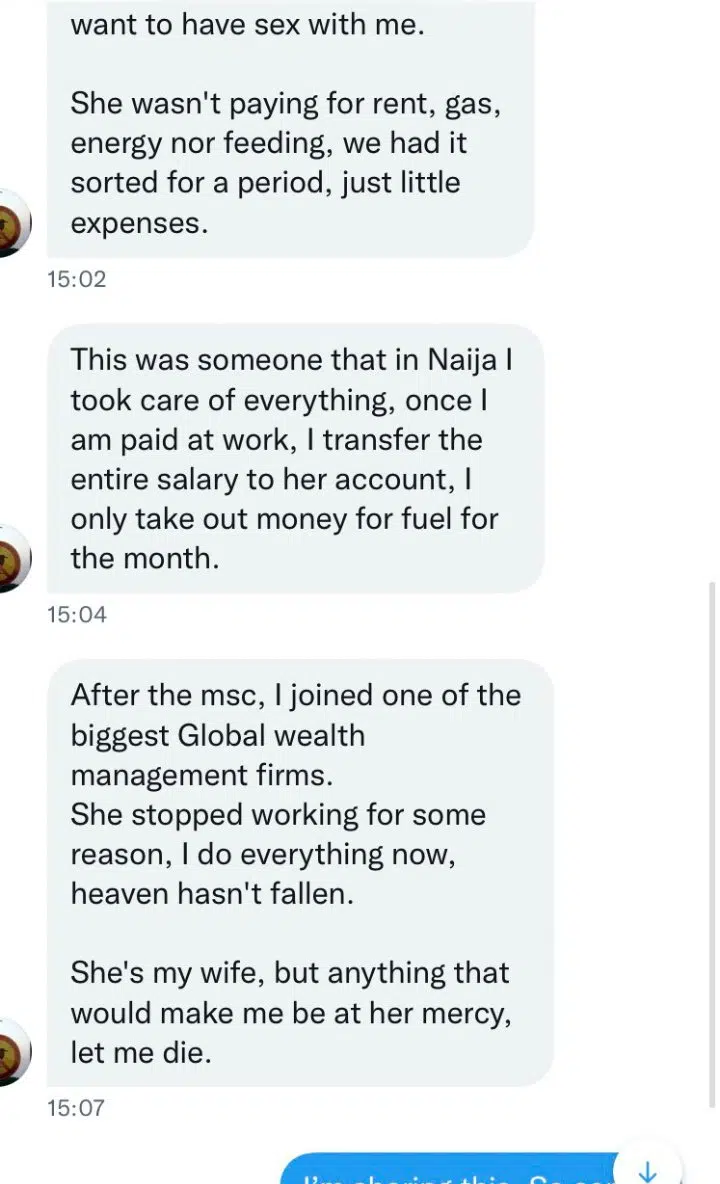
Task: Click the line "biggest Global wealth"
Action: pos(217,735)
